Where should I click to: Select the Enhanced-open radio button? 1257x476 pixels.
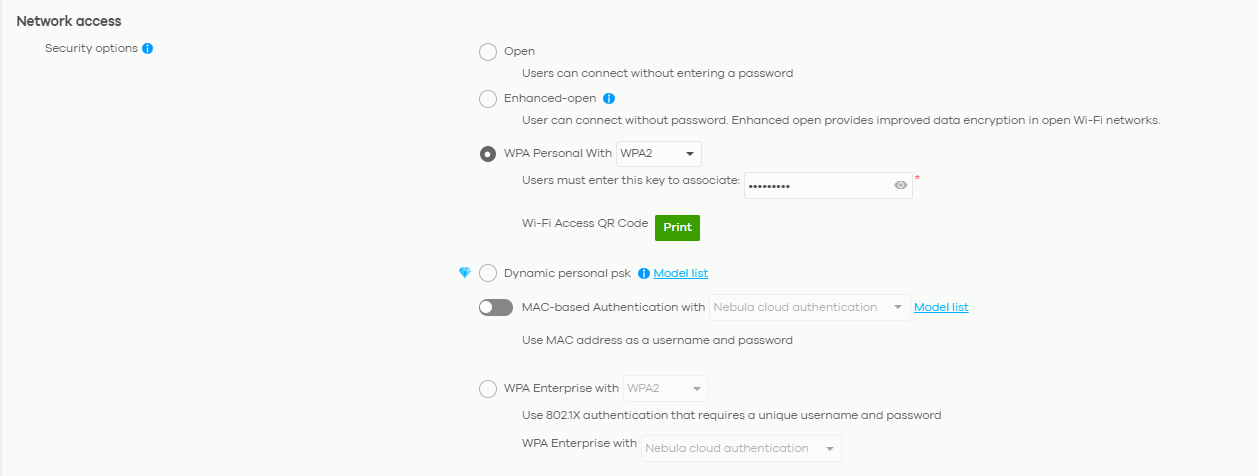488,99
